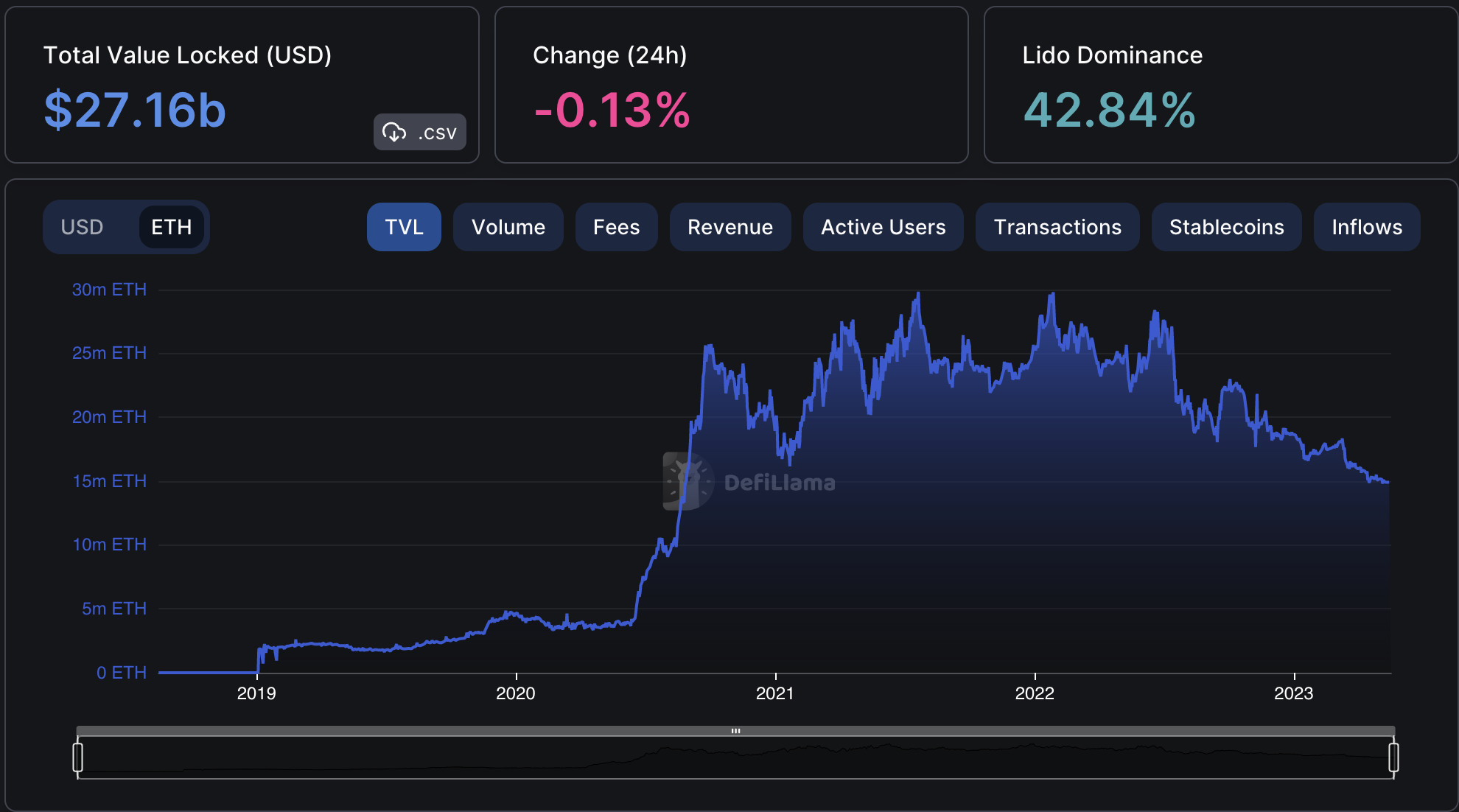Image resolution: width=1459 pixels, height=812 pixels.
Task: Click inside the mini overview timeline
Action: pos(735,759)
